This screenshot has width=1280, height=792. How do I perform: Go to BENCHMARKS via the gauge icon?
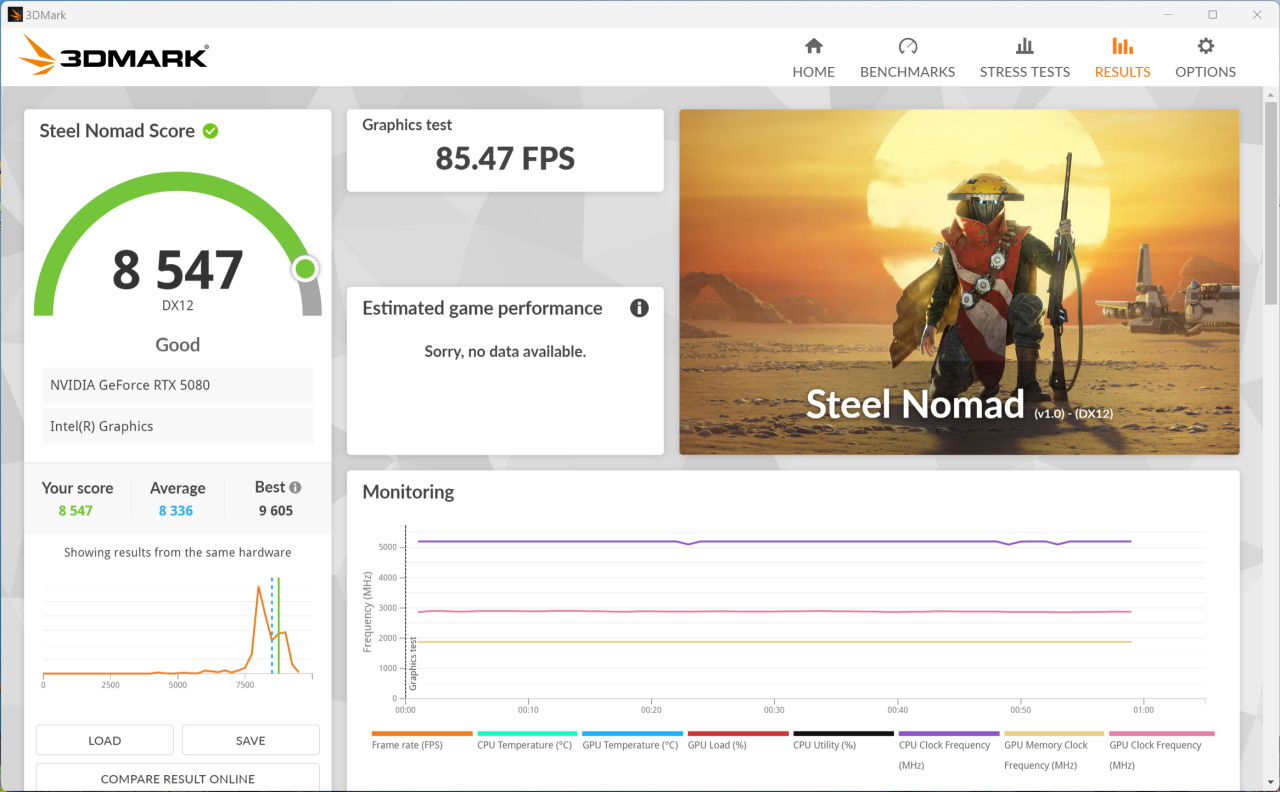tap(907, 58)
